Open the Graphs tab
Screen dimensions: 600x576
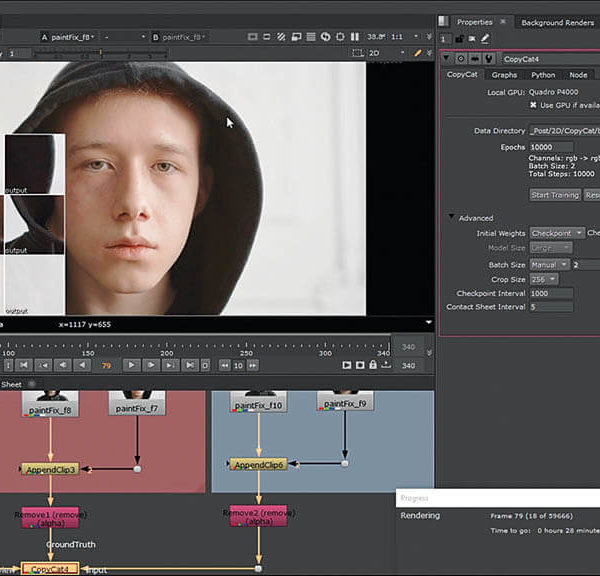point(504,75)
